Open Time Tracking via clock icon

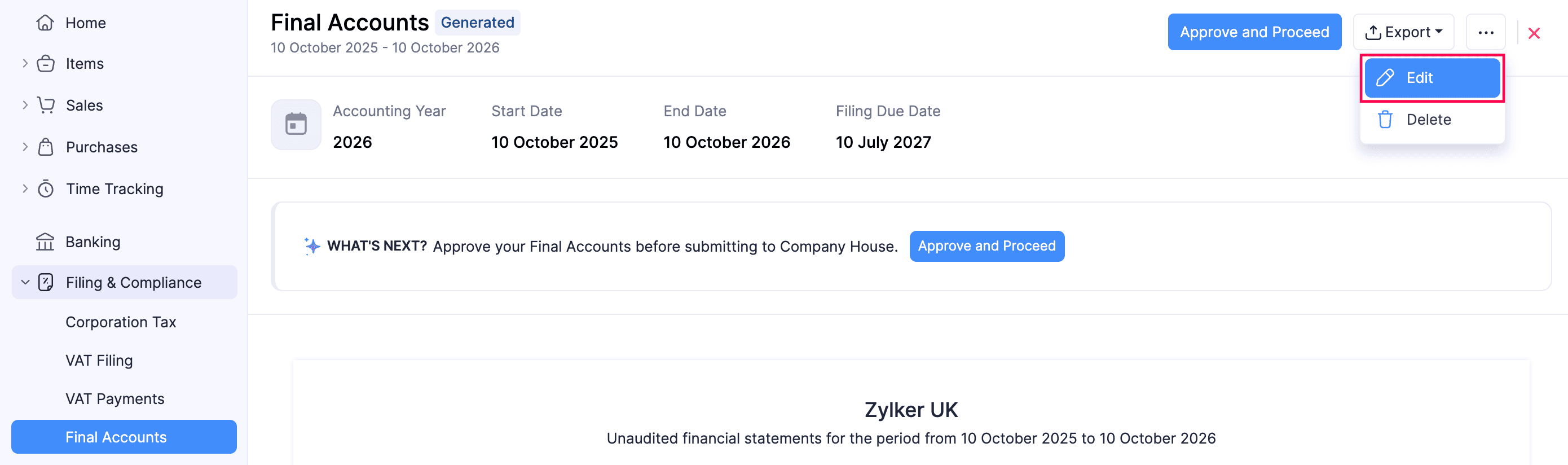point(46,188)
